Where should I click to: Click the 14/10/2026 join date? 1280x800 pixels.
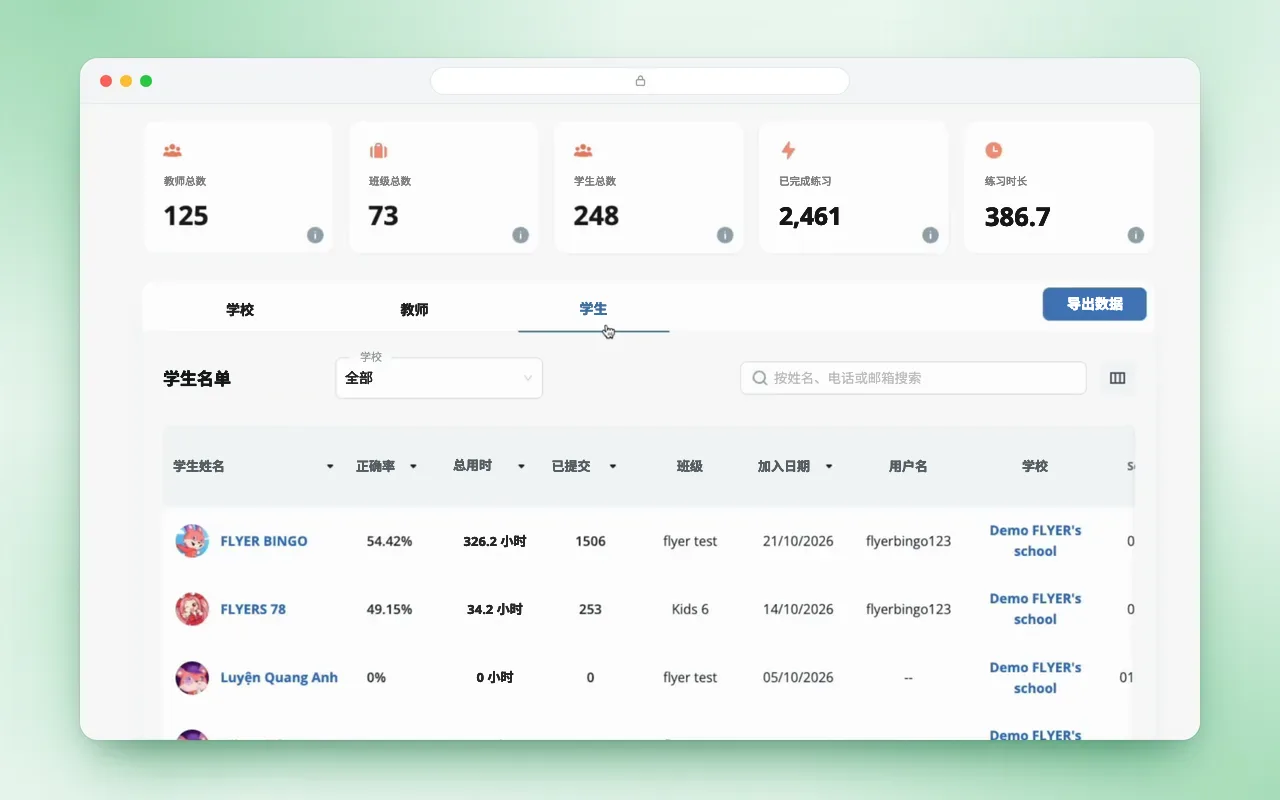(x=798, y=609)
